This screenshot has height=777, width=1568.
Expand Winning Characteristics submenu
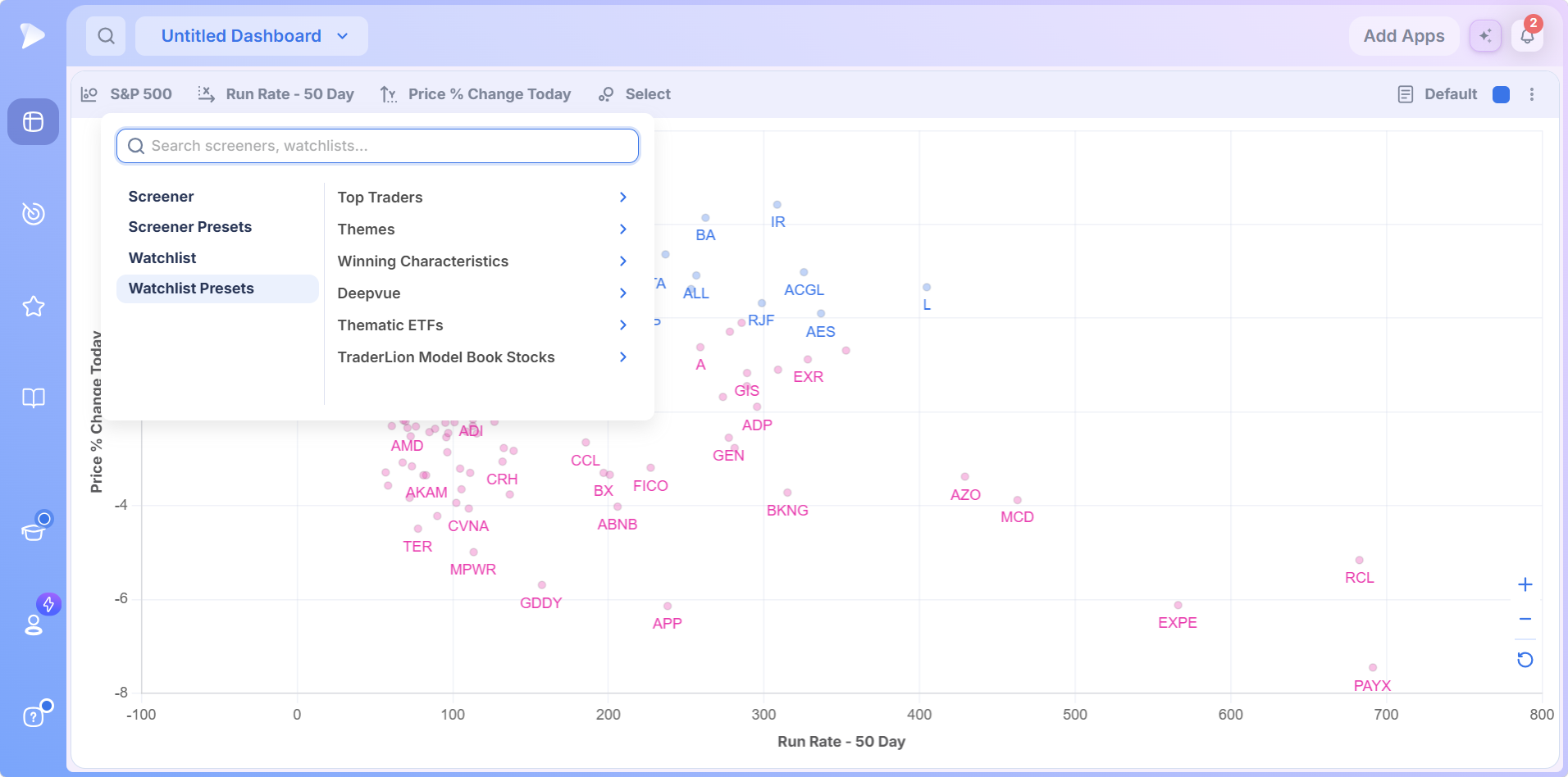point(483,261)
